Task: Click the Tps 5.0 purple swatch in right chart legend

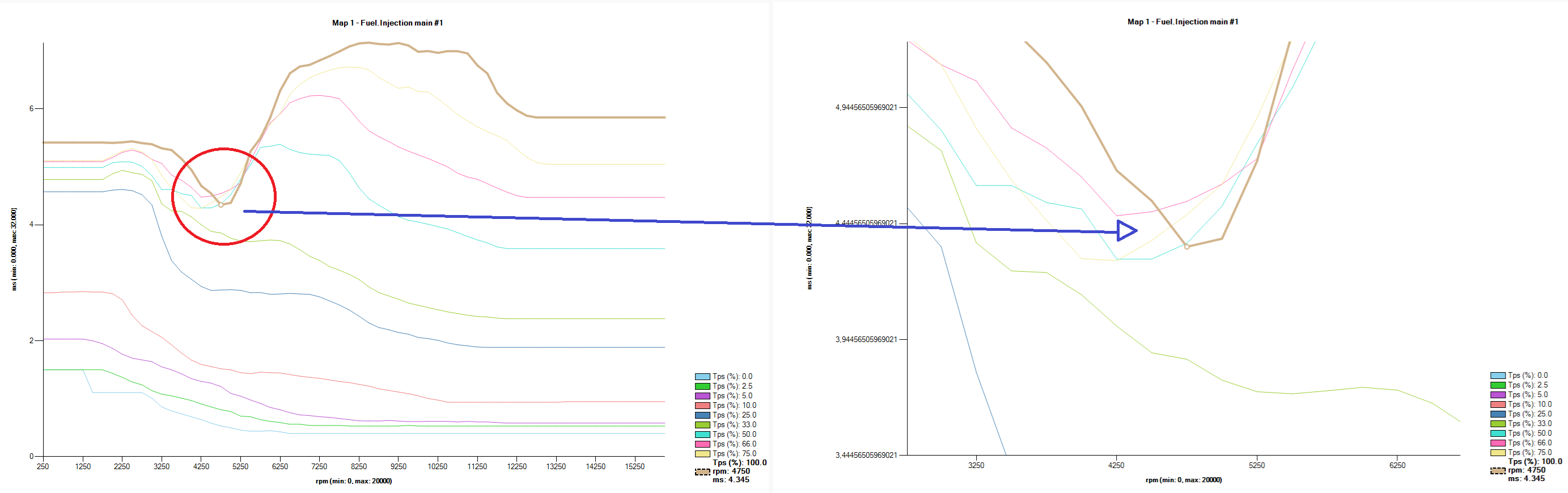Action: click(1498, 395)
